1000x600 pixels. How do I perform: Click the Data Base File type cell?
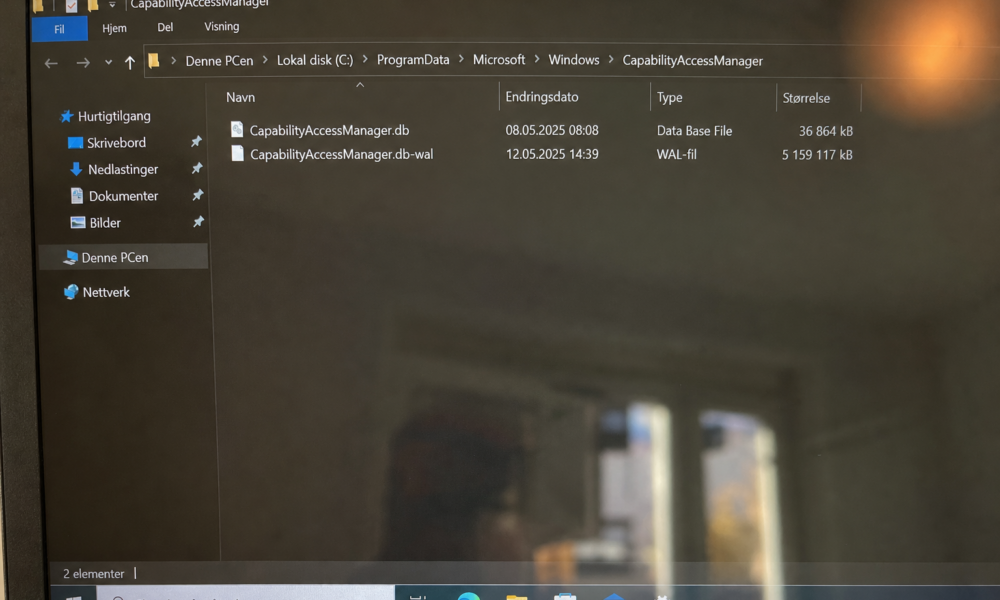(x=695, y=131)
